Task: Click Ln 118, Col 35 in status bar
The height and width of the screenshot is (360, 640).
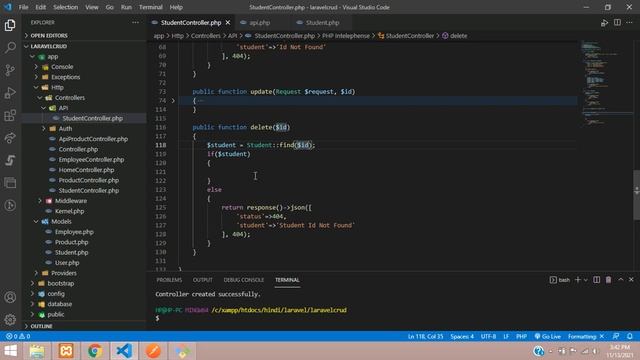Action: coord(425,336)
